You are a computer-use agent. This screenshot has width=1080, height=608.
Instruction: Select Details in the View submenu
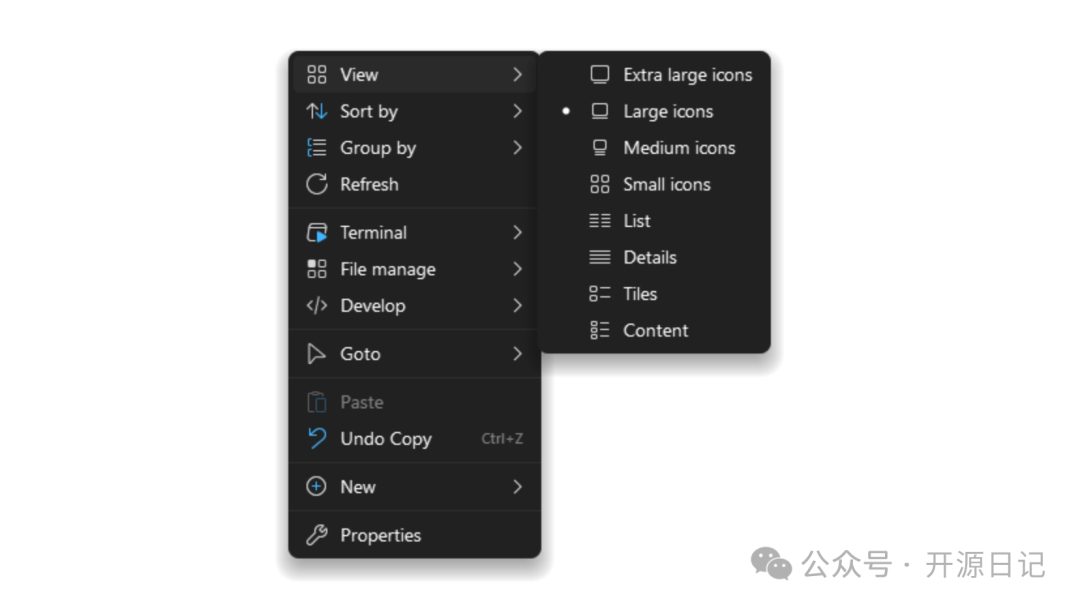649,257
